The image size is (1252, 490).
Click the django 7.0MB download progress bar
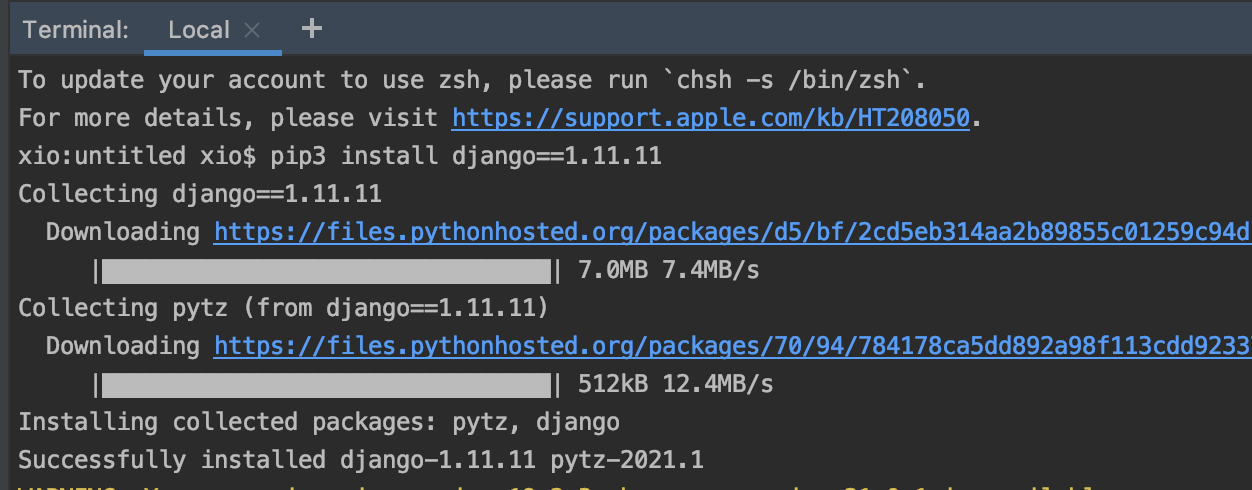pos(326,270)
